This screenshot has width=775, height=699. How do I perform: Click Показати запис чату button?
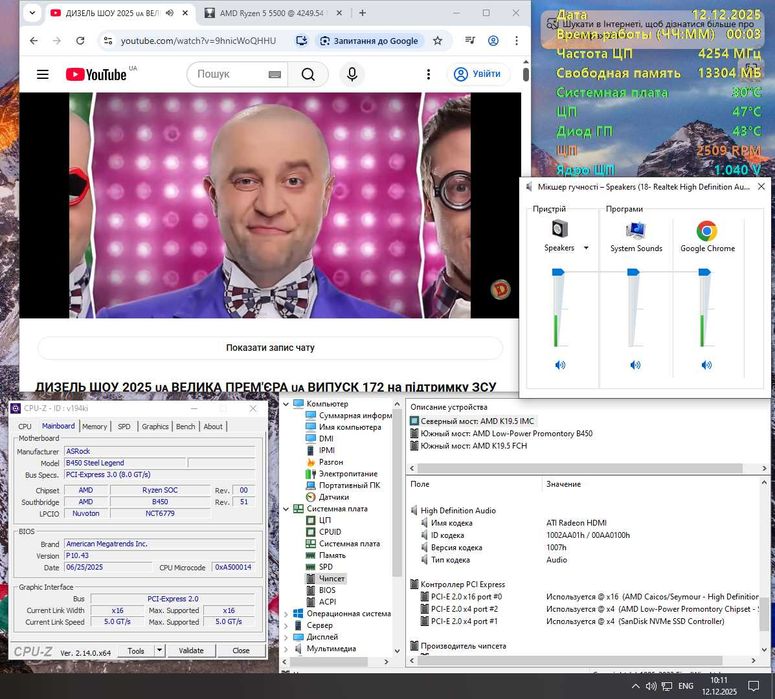point(270,348)
